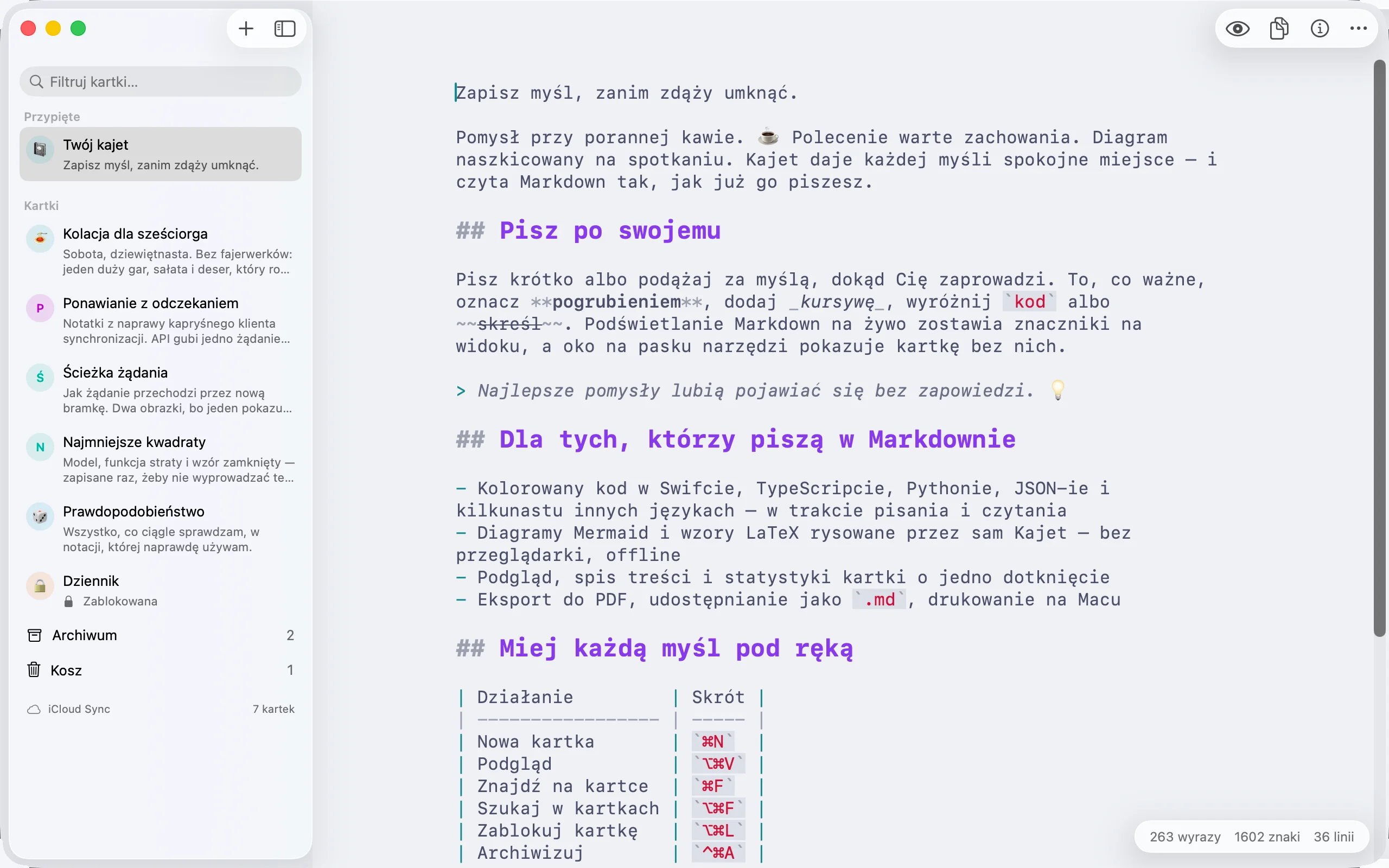Screen dimensions: 1389x868
Task: Click the inline code .md
Action: (x=880, y=600)
